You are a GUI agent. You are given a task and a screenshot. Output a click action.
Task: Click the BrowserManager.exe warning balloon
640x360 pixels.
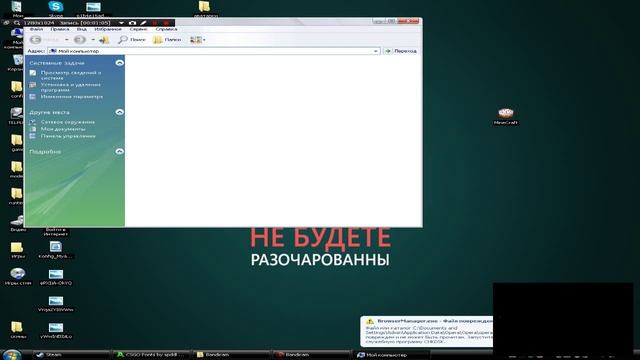(x=427, y=331)
